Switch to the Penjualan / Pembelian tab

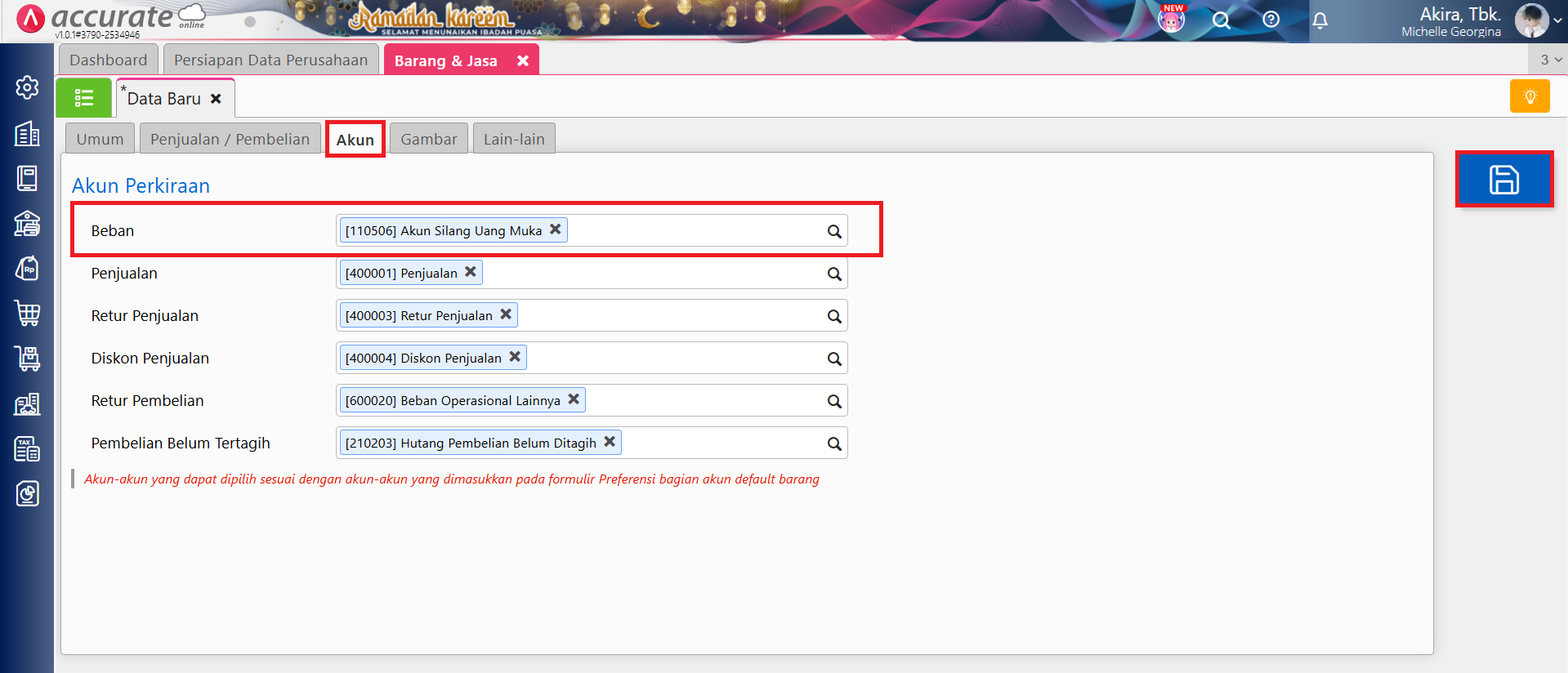pos(230,139)
